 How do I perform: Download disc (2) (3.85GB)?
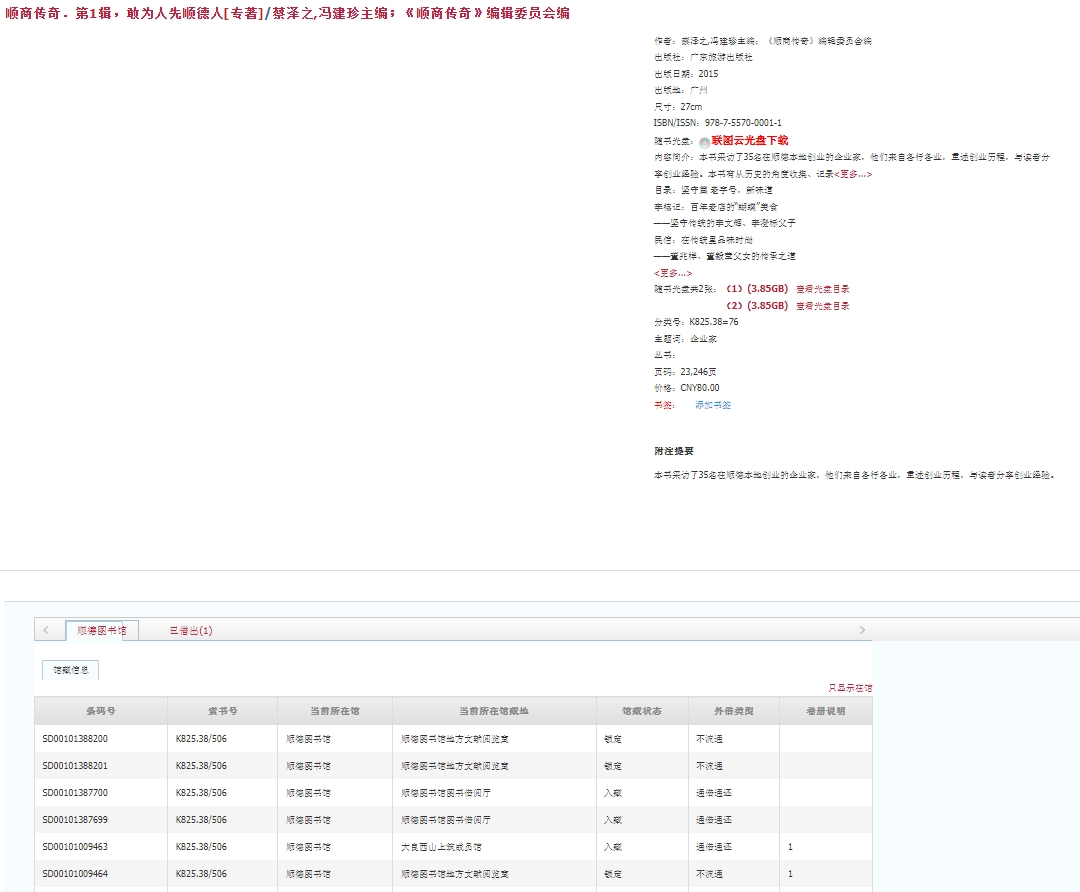(x=758, y=305)
